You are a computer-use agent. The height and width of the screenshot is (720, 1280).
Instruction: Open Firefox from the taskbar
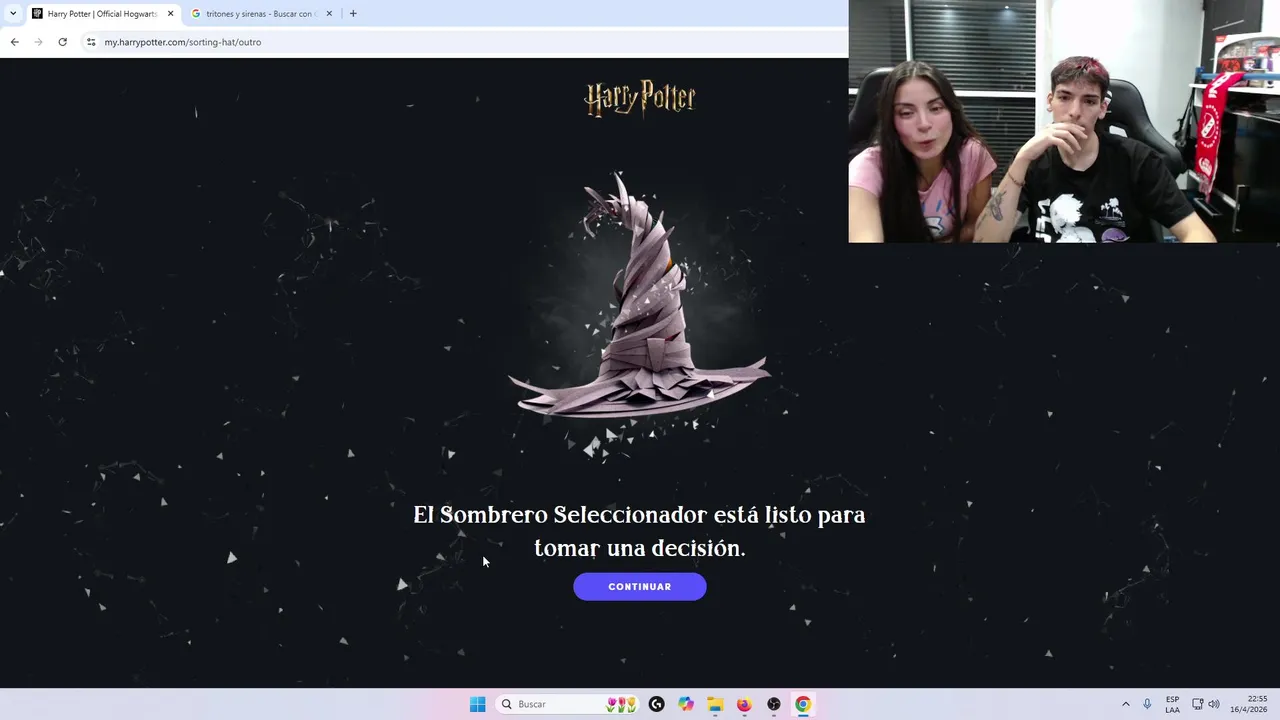(x=744, y=704)
